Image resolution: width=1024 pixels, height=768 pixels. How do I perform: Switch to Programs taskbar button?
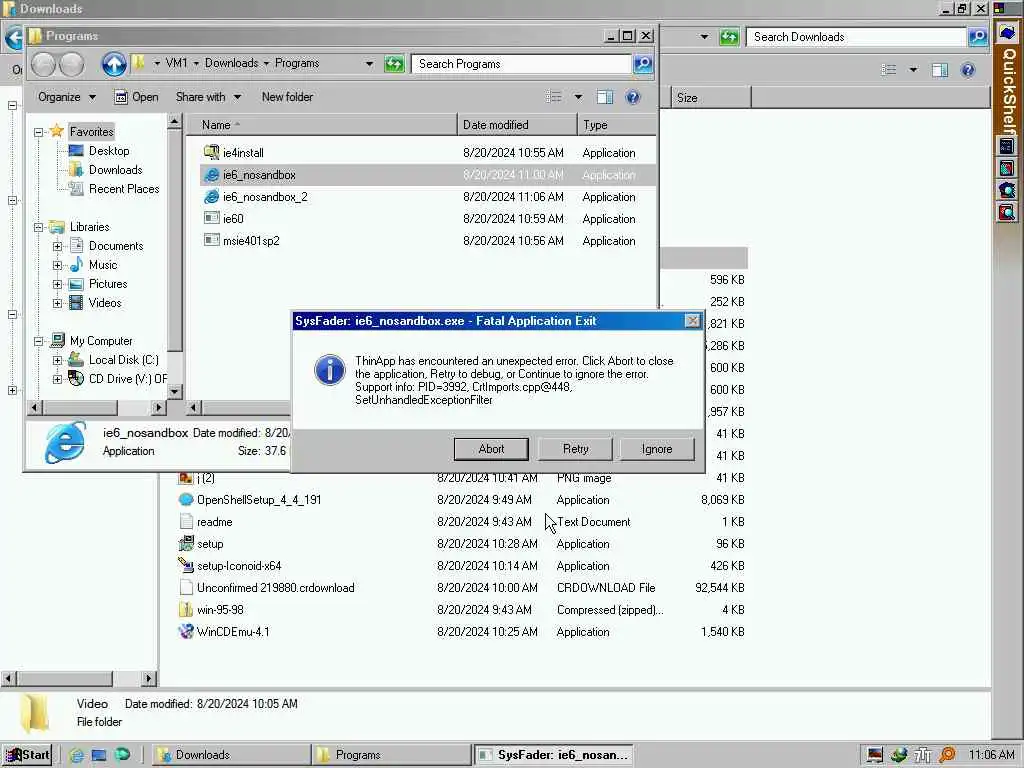[391, 755]
